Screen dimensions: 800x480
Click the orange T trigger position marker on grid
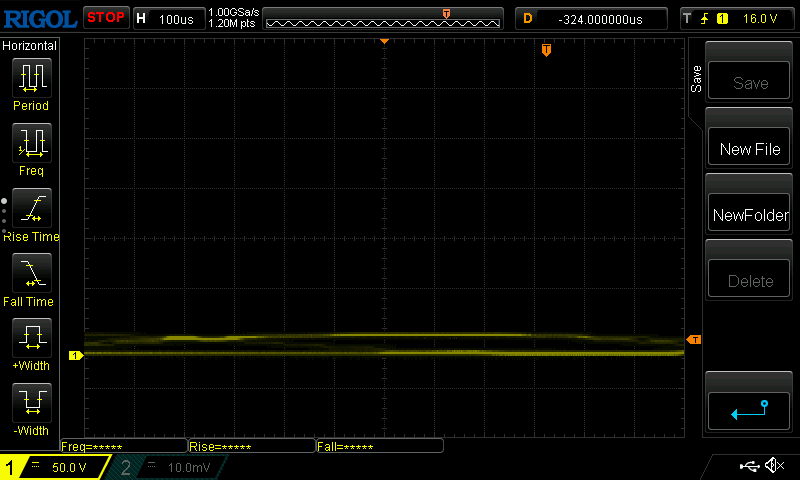tap(546, 50)
